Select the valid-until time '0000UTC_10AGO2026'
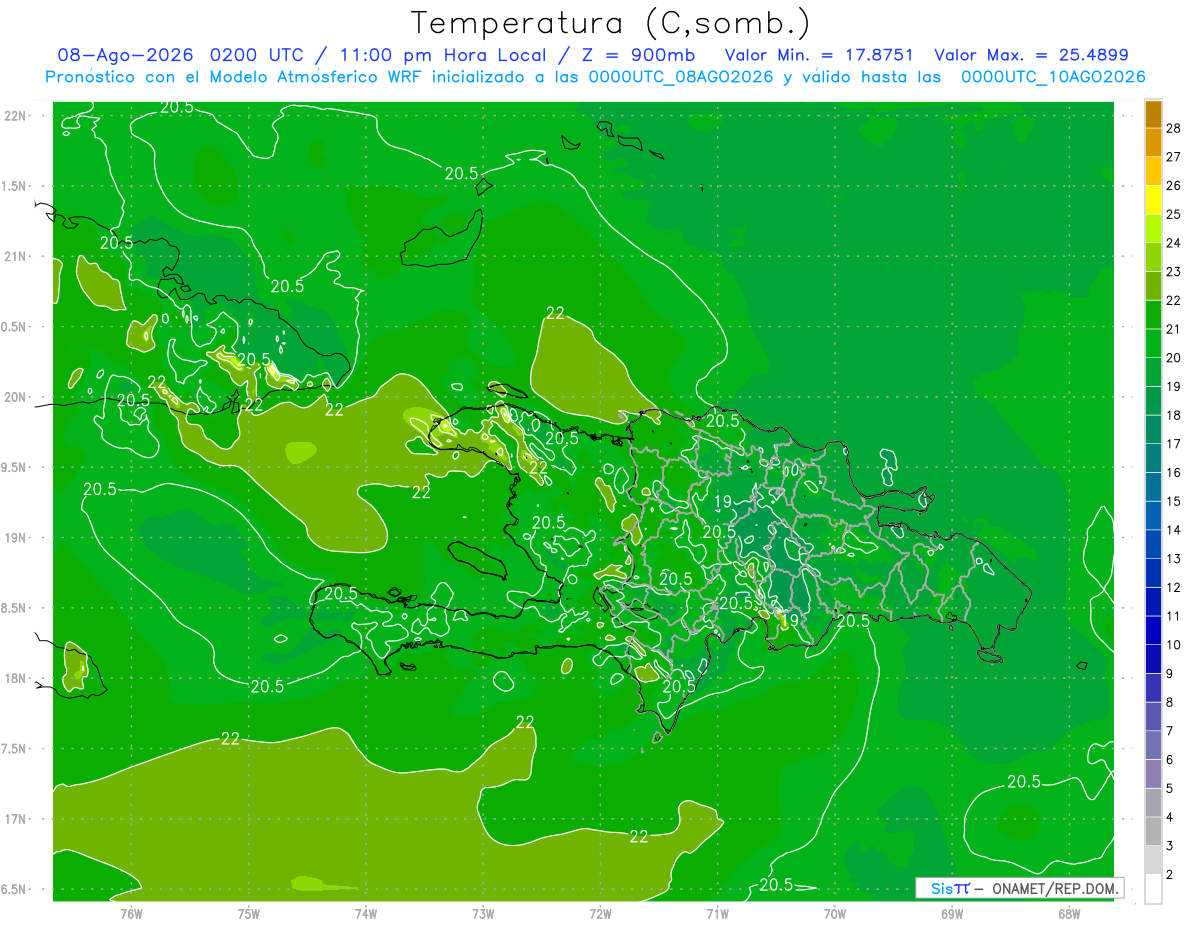The image size is (1200, 927). click(1053, 77)
